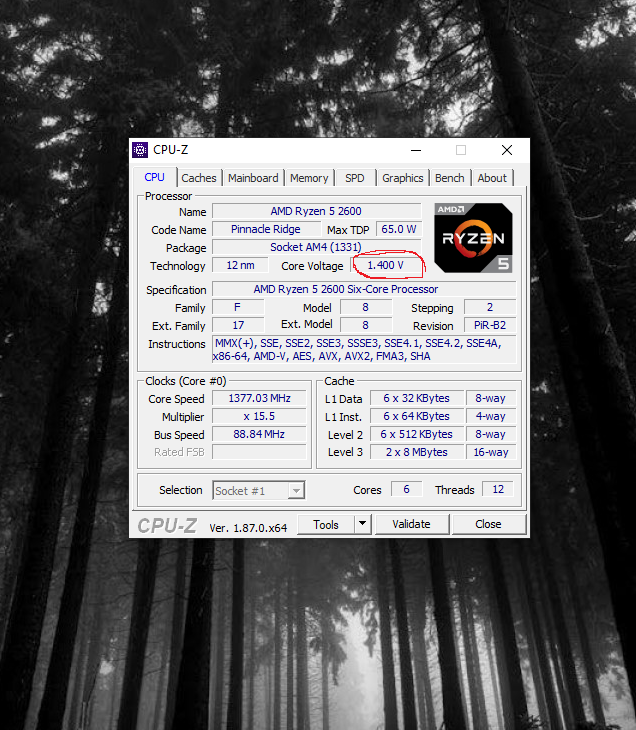The height and width of the screenshot is (730, 636).
Task: Click the Level 3 associativity 16-way
Action: pos(491,452)
